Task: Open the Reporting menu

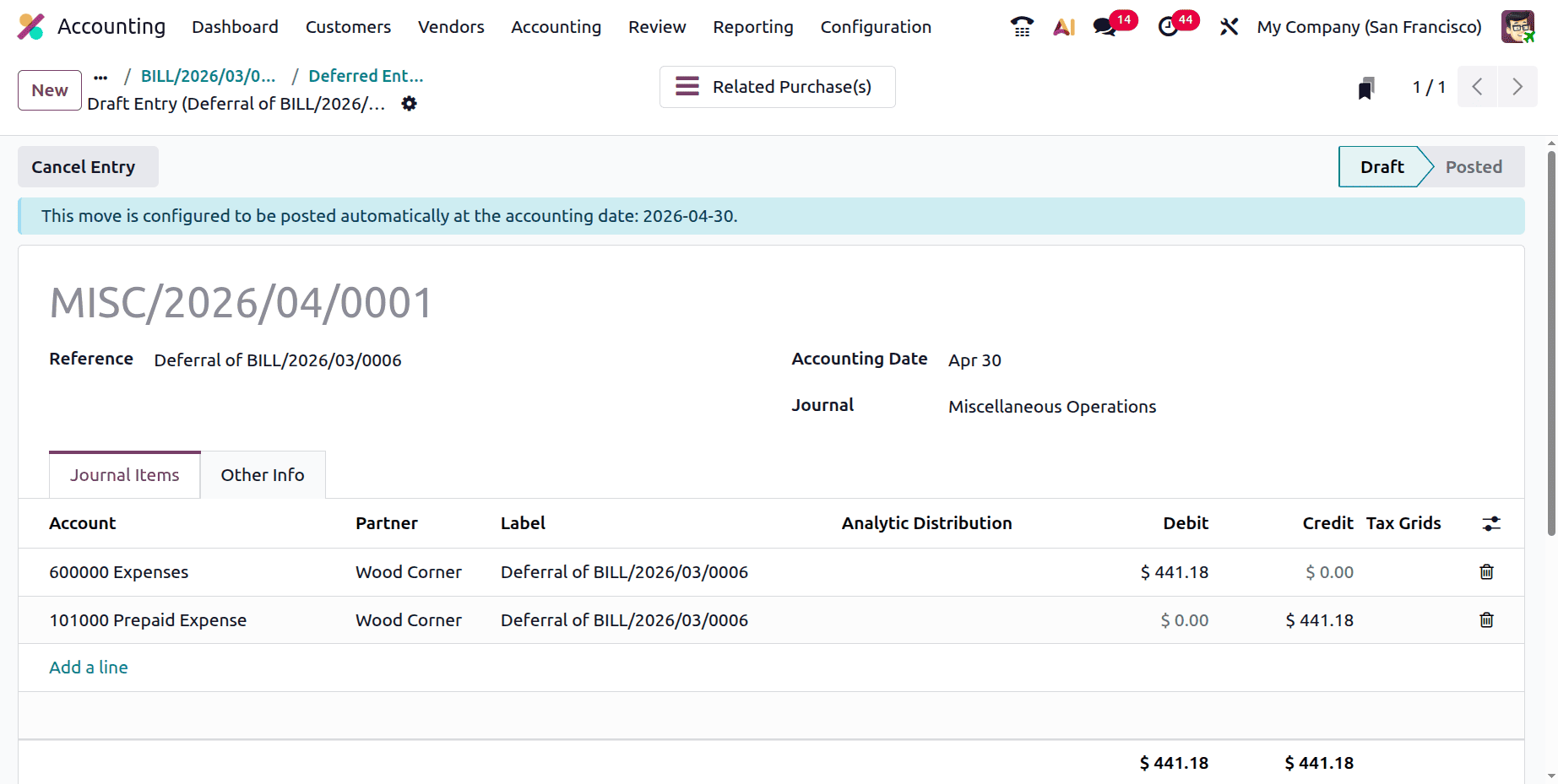Action: click(x=753, y=27)
